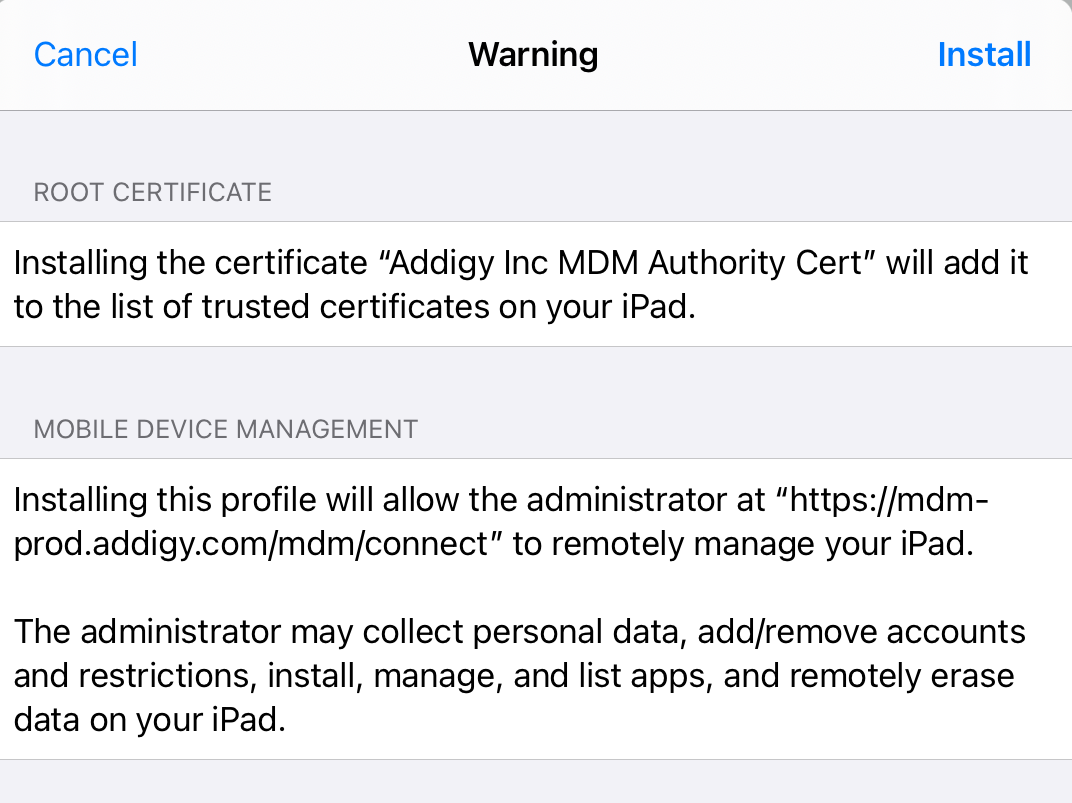
Task: Click the "https://mdm-" URL start
Action: point(887,499)
